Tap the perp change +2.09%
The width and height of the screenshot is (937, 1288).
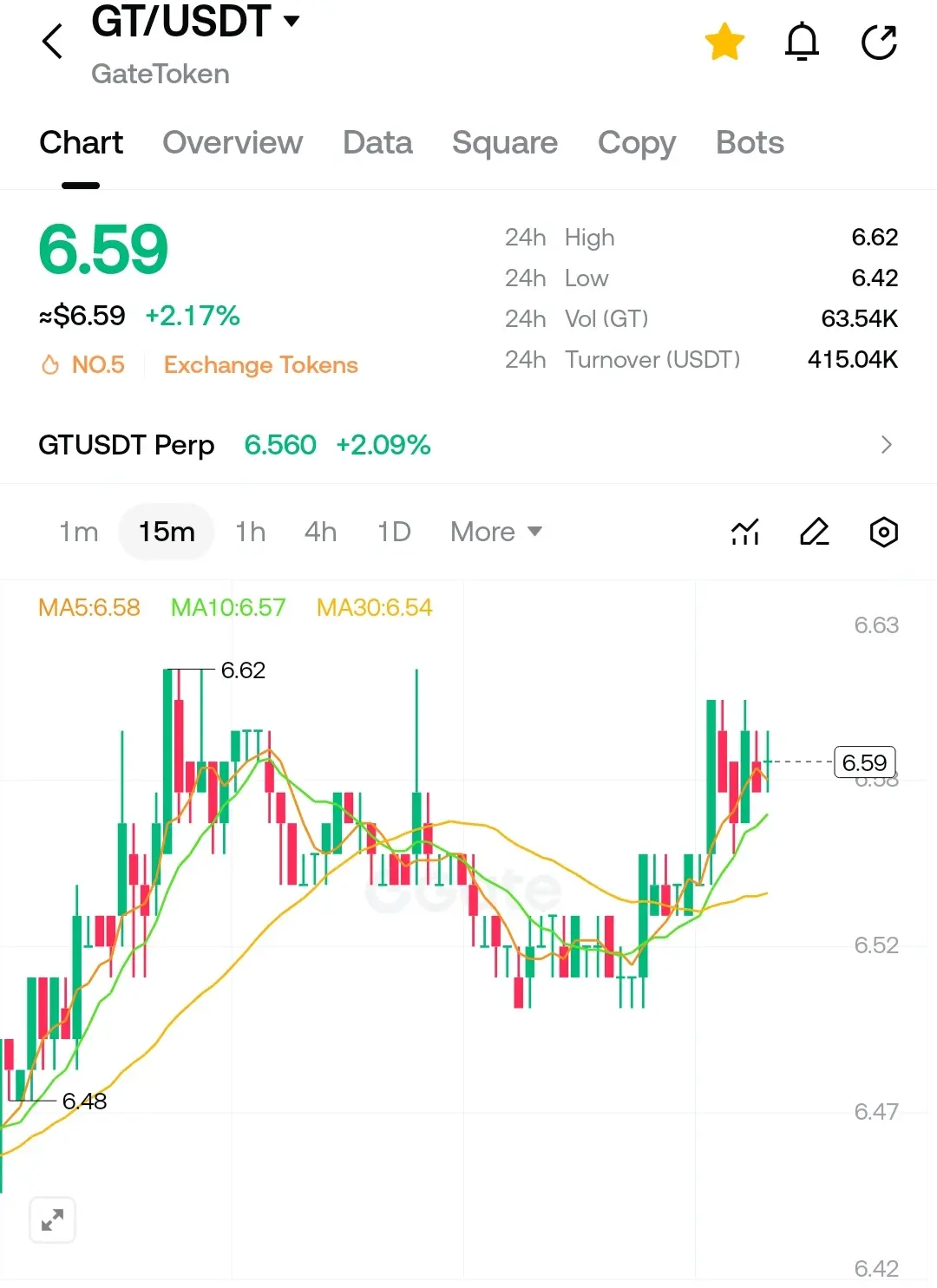click(383, 445)
